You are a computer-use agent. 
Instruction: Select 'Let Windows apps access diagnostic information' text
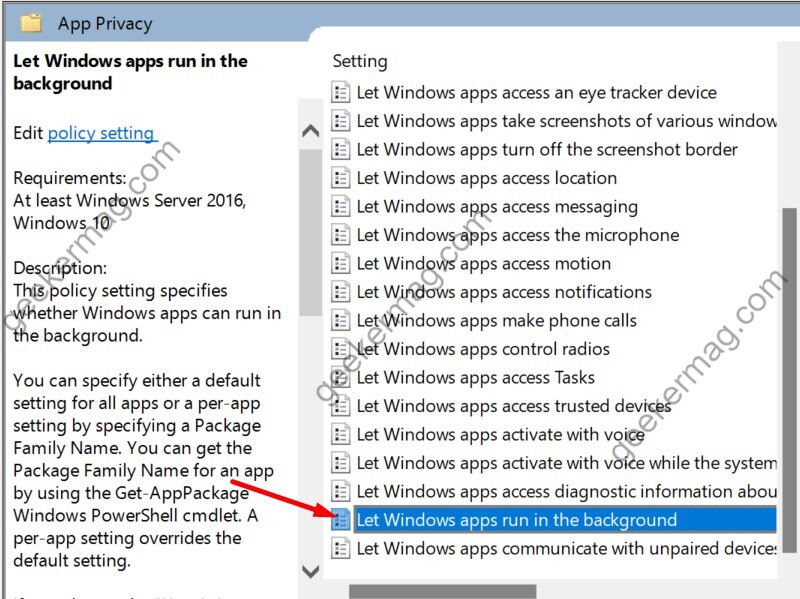(566, 492)
